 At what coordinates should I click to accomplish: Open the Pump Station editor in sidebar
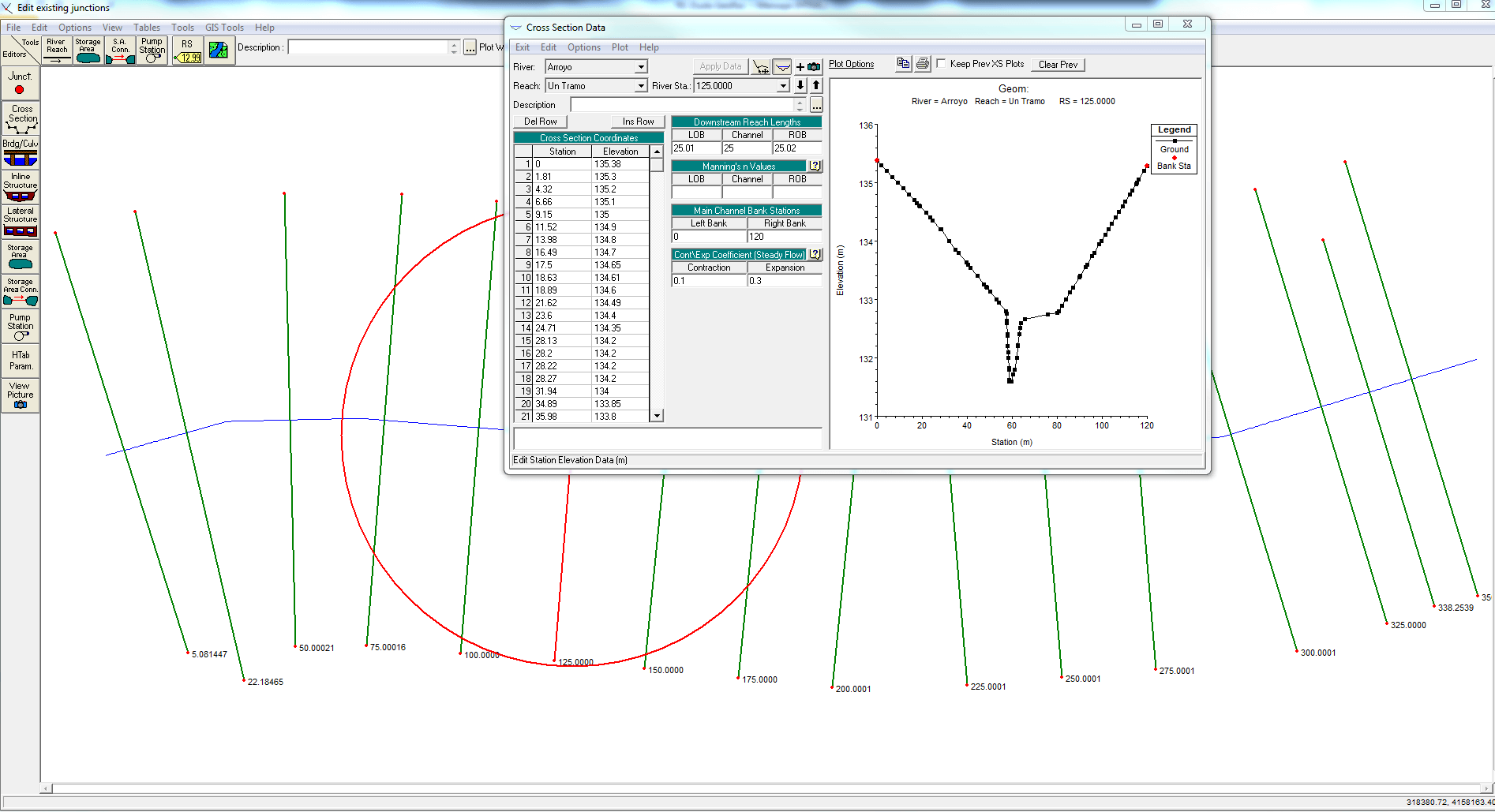20,326
